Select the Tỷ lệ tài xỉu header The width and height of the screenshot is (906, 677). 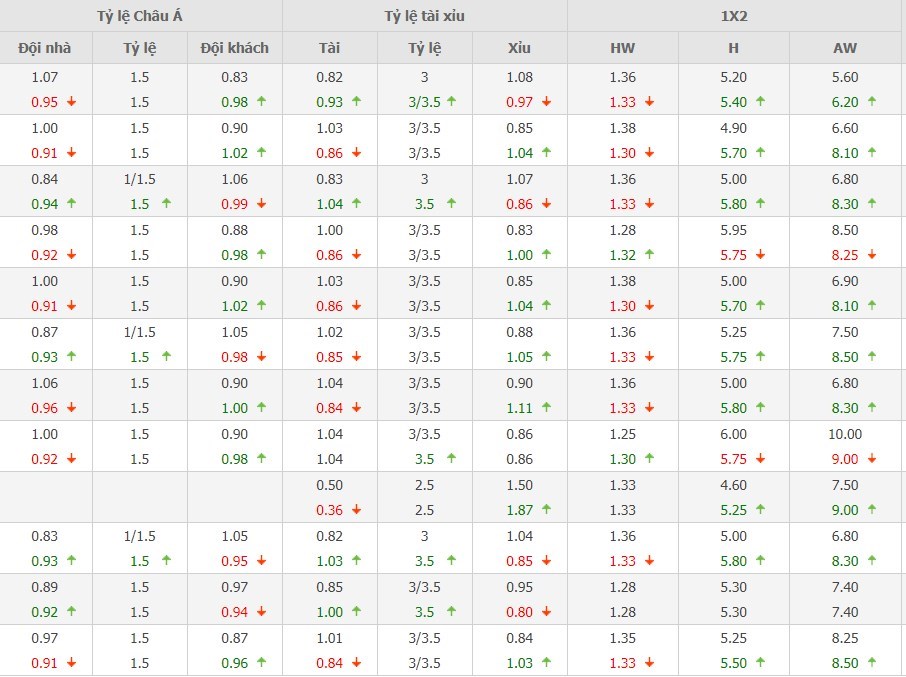click(x=425, y=16)
